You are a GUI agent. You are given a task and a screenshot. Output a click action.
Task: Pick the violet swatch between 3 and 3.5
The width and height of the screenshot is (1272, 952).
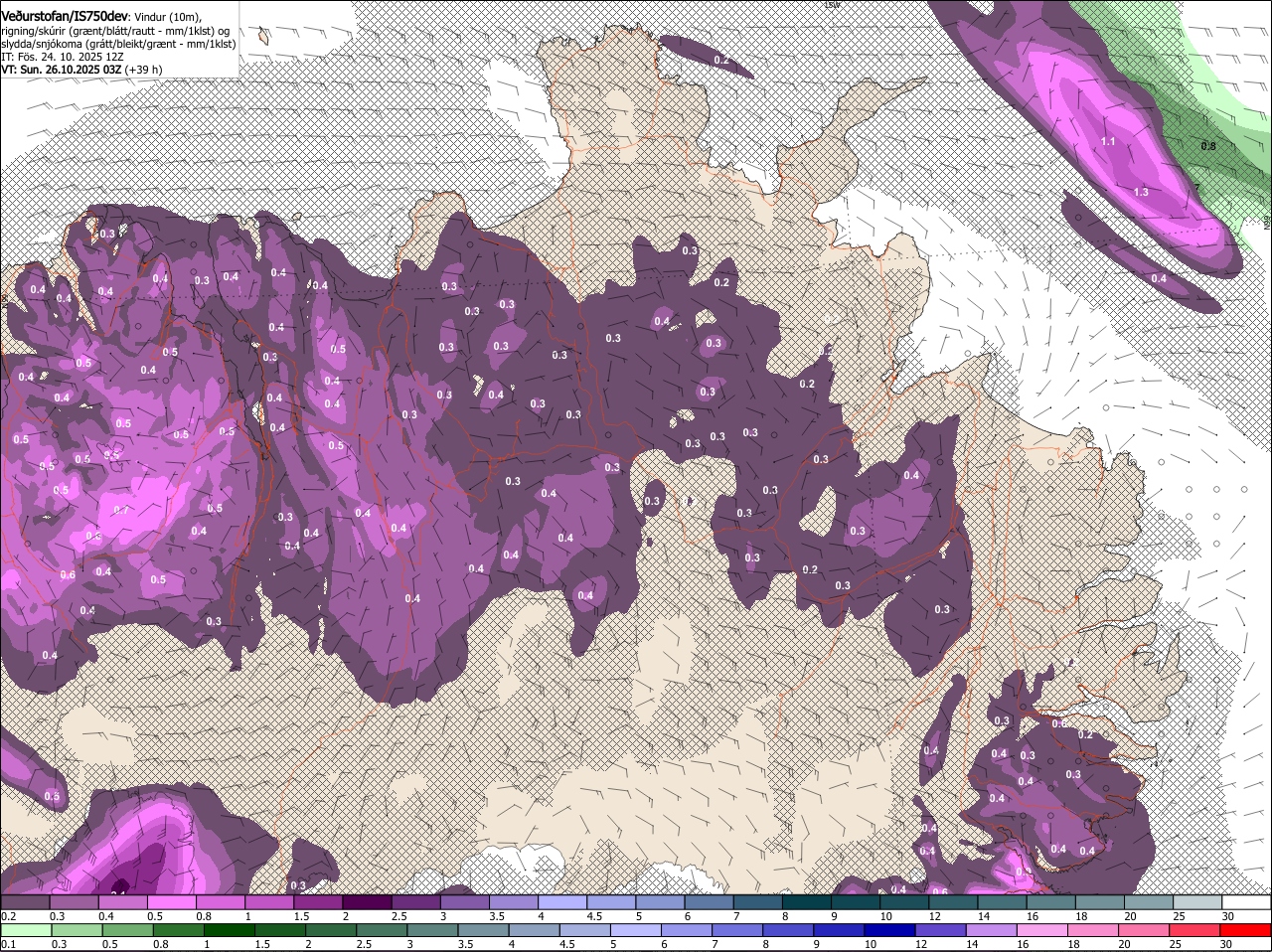[464, 902]
